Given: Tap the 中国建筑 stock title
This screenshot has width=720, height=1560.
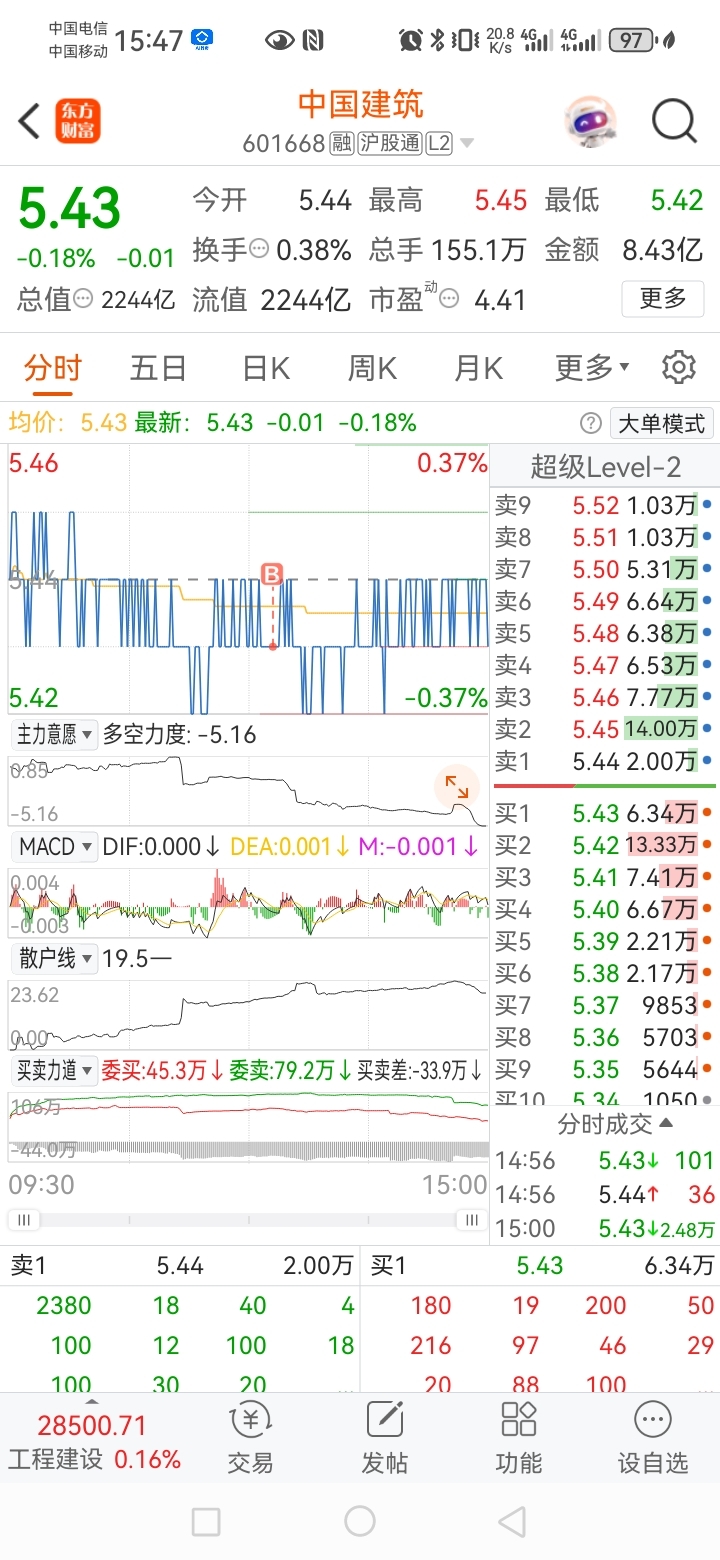Looking at the screenshot, I should pyautogui.click(x=360, y=104).
